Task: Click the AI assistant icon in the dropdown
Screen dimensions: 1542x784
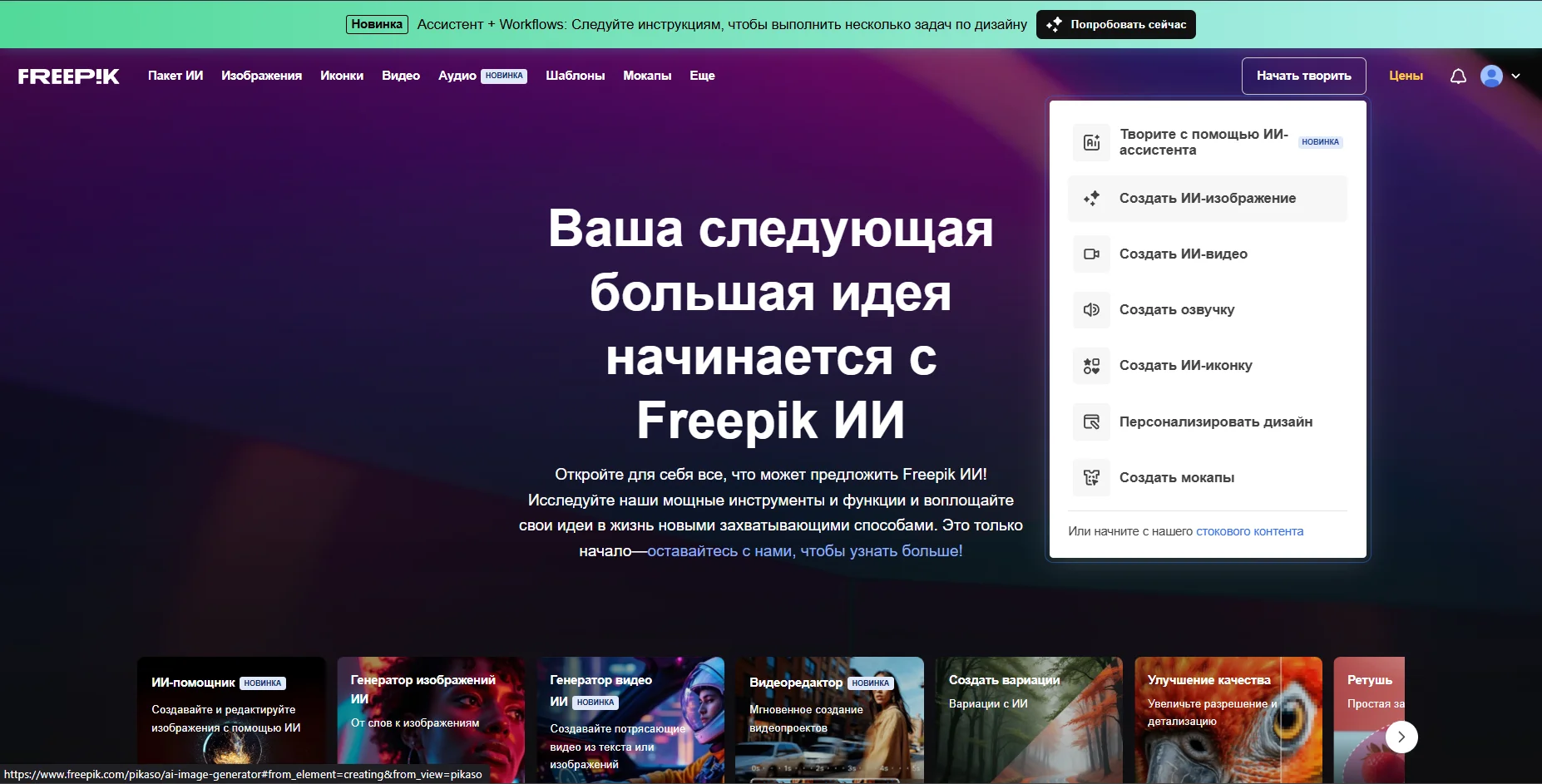Action: pyautogui.click(x=1091, y=142)
